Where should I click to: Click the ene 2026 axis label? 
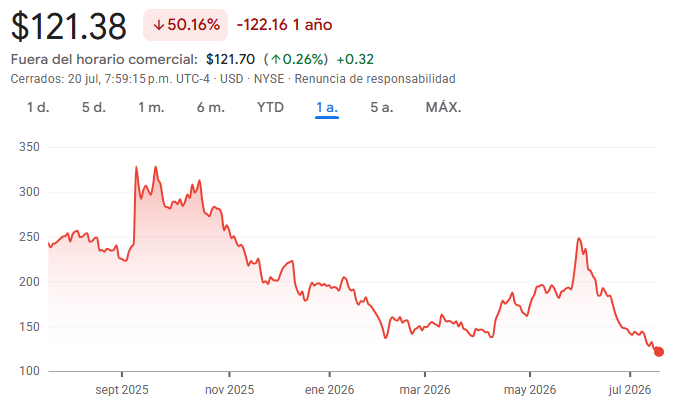click(330, 390)
